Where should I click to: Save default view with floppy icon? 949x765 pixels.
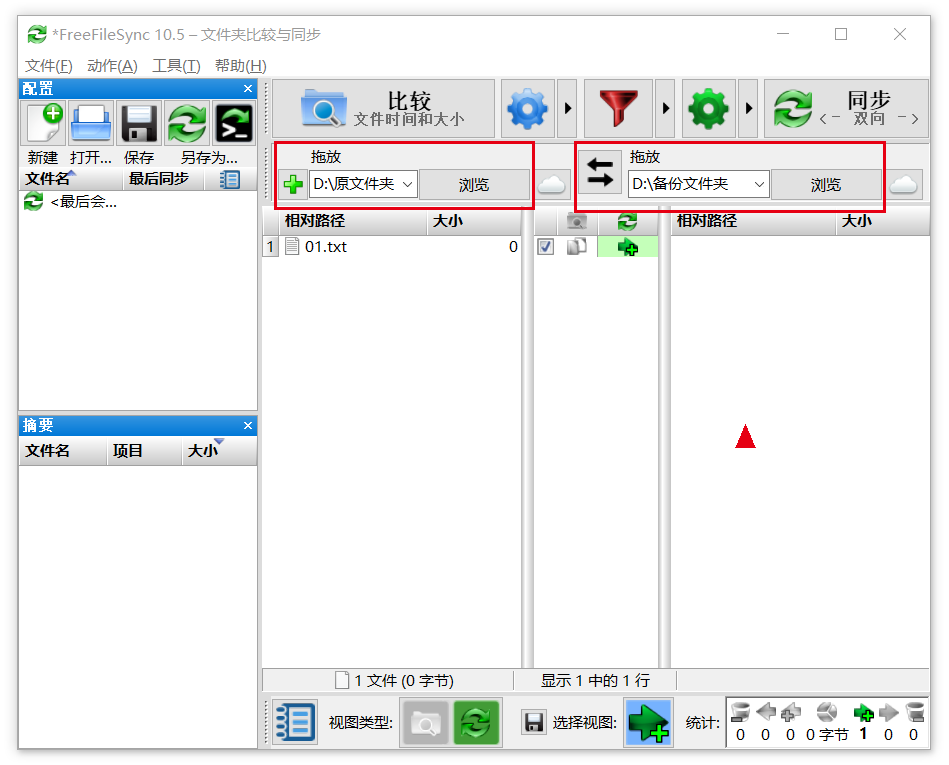click(534, 722)
